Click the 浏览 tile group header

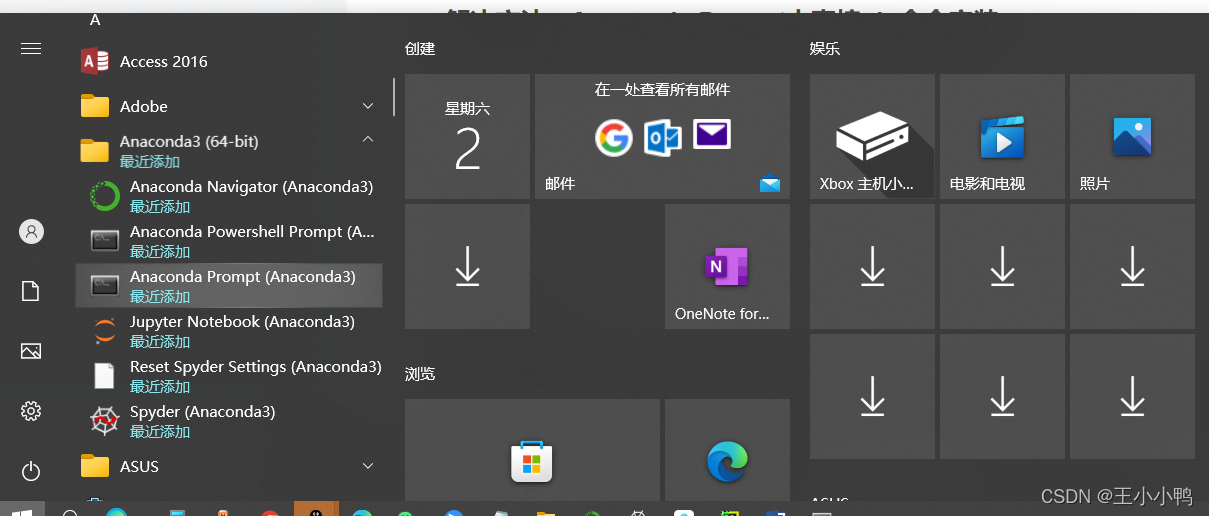point(420,374)
